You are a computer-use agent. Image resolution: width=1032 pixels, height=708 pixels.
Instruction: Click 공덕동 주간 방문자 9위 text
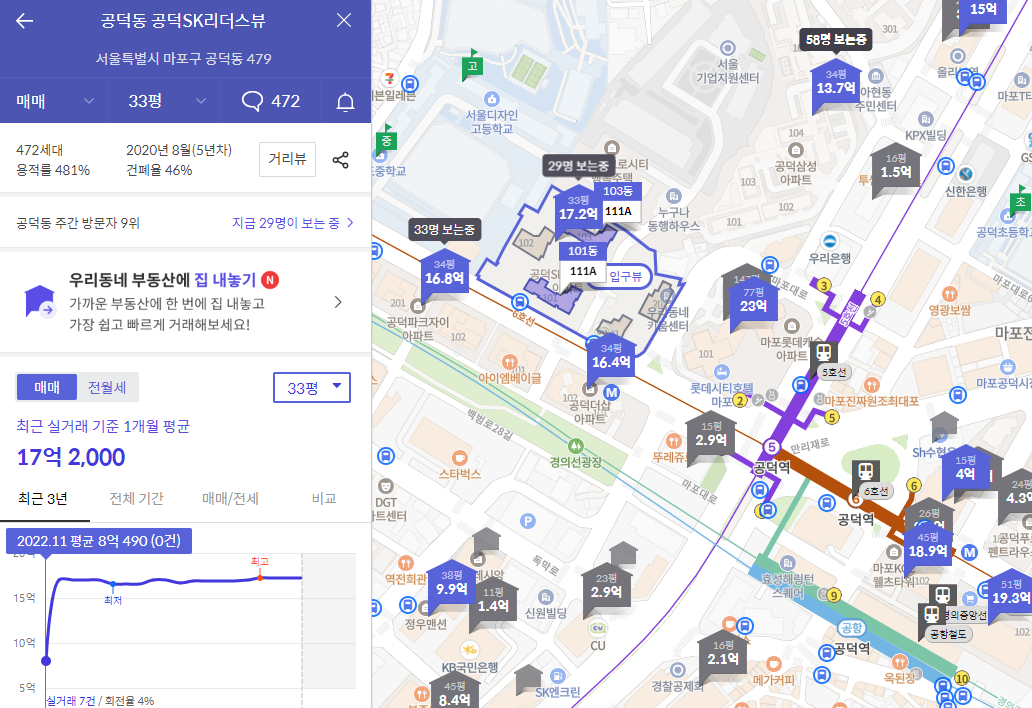78,223
